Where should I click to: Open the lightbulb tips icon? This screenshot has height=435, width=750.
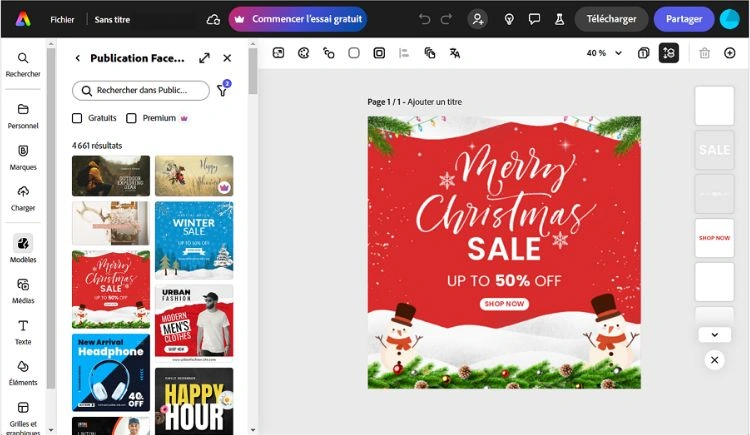pyautogui.click(x=509, y=19)
